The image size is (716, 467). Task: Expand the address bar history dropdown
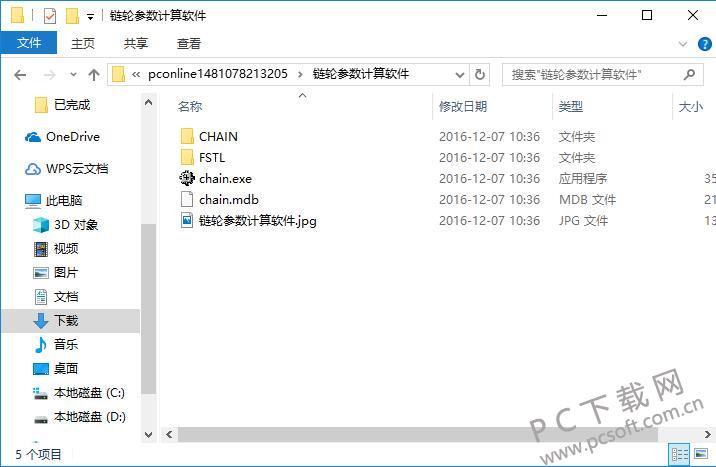click(460, 74)
